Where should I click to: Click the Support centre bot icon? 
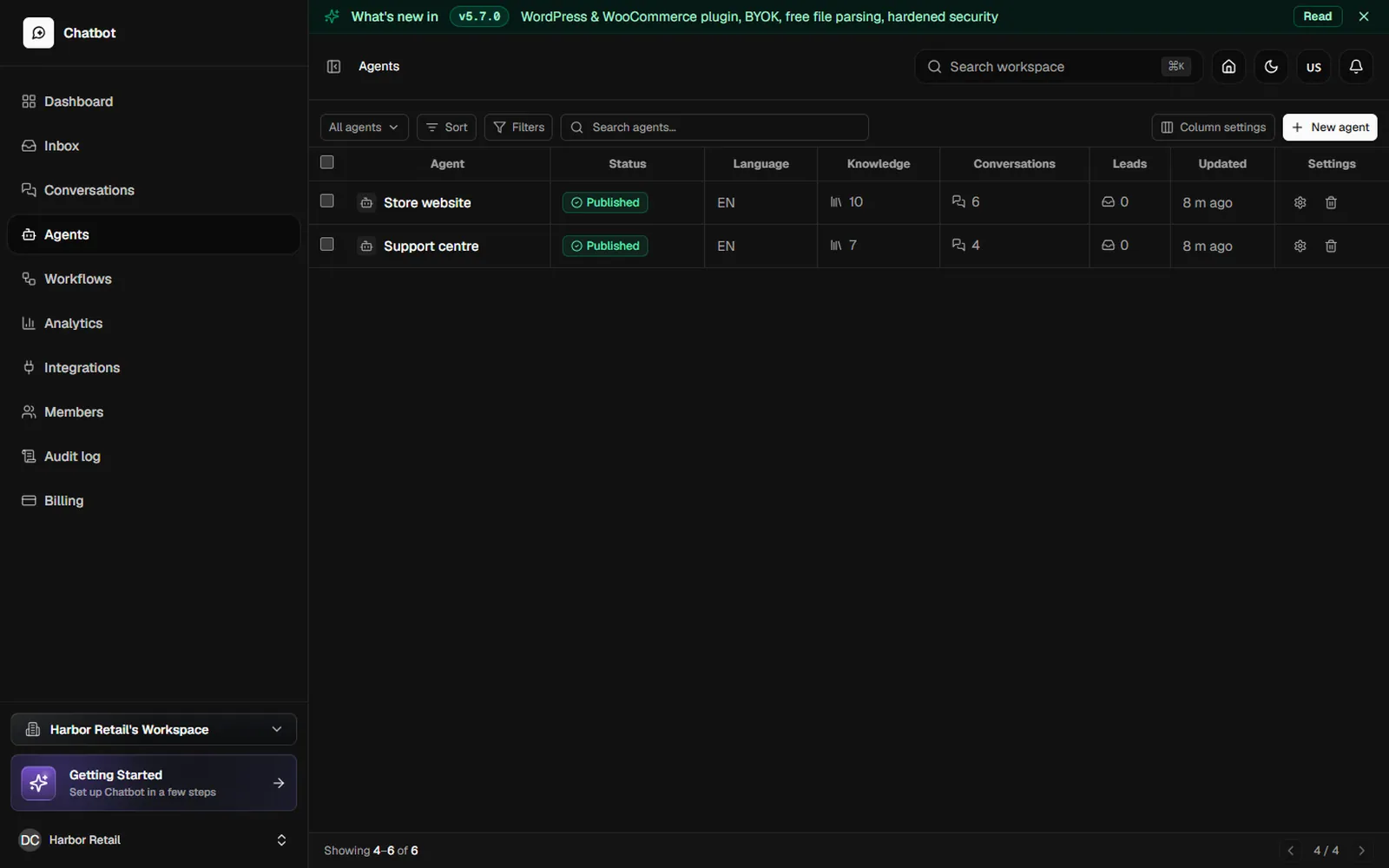click(x=366, y=246)
